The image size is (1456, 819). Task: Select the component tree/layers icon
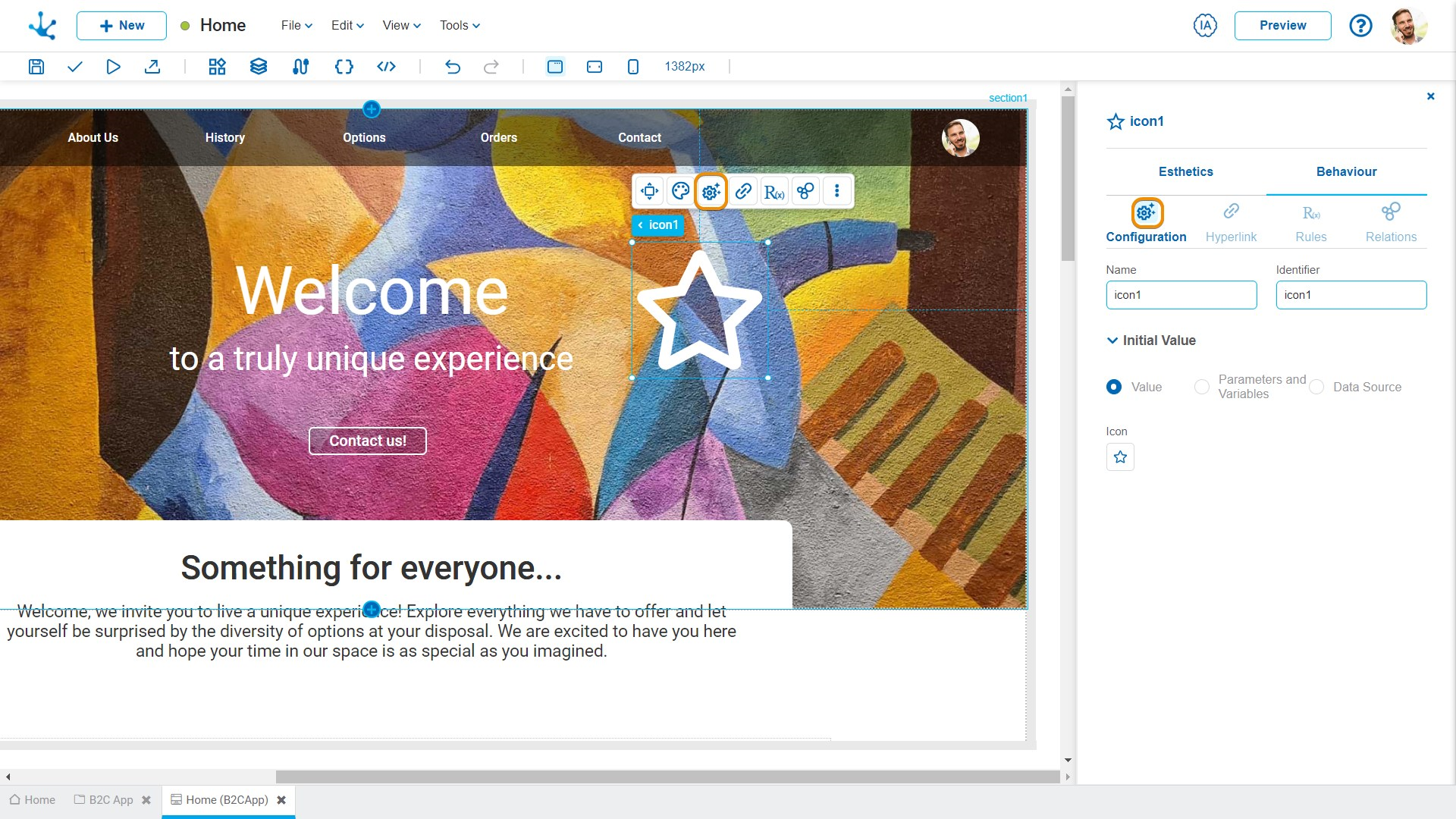click(x=258, y=66)
